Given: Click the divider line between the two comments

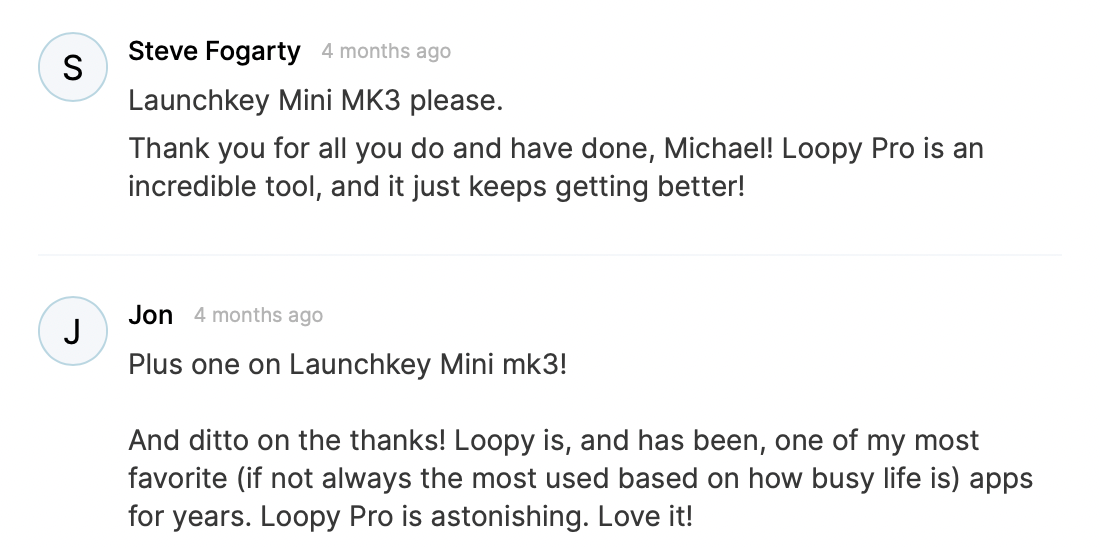Looking at the screenshot, I should pos(550,254).
